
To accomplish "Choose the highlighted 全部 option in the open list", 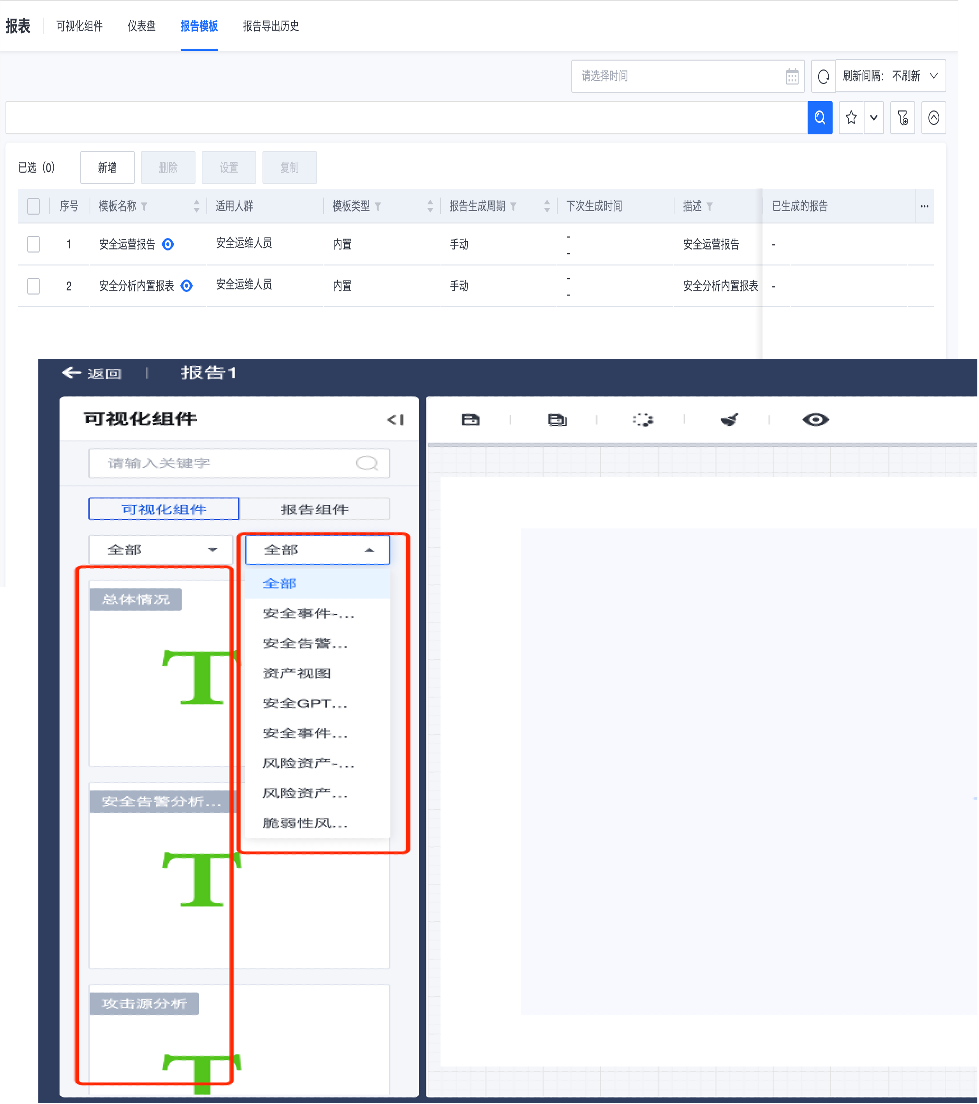I will click(x=317, y=584).
